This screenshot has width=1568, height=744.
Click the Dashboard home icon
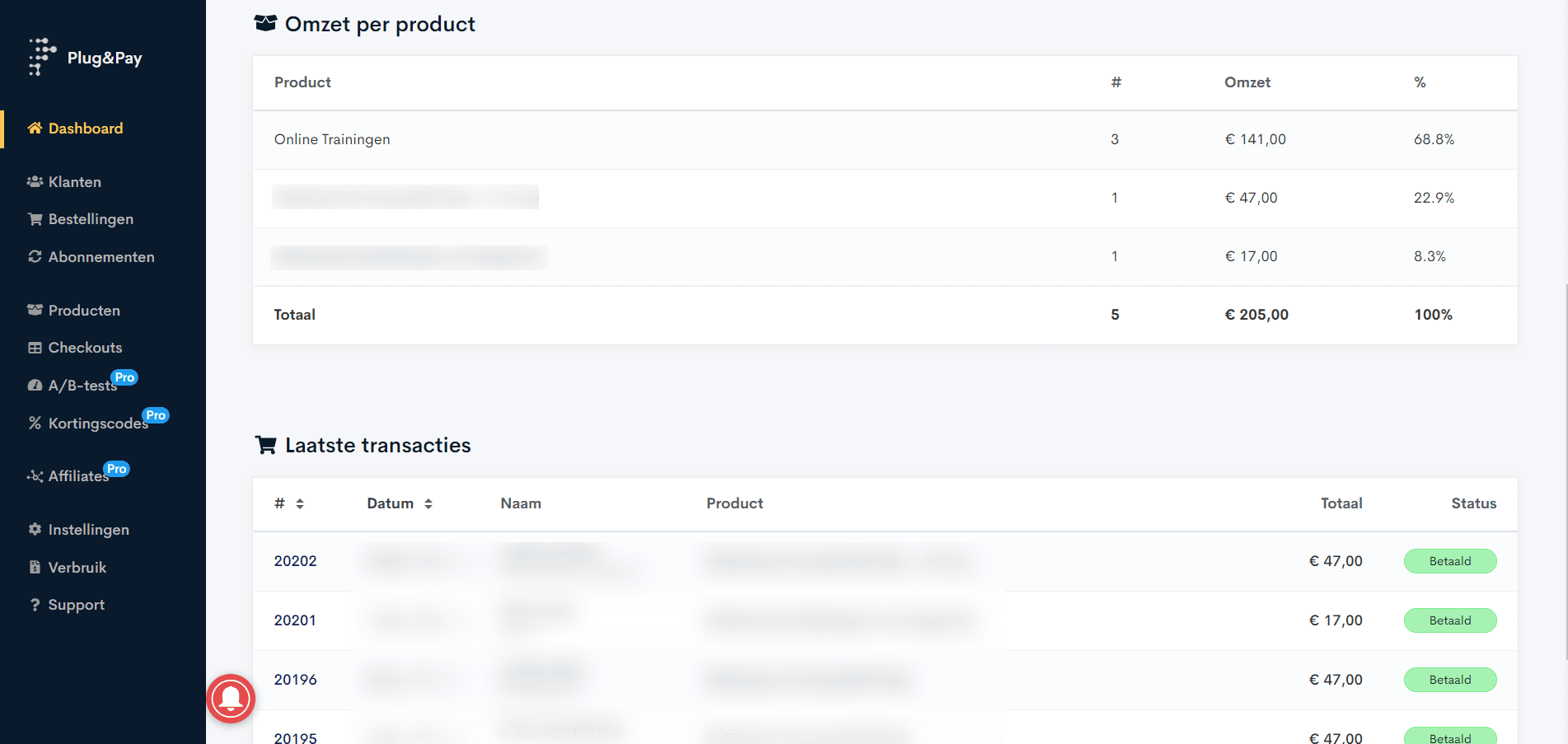click(35, 129)
